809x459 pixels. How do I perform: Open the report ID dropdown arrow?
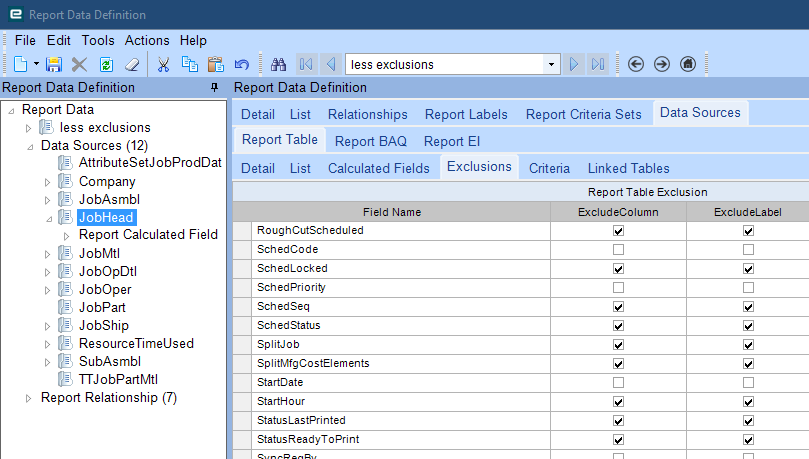pos(552,64)
